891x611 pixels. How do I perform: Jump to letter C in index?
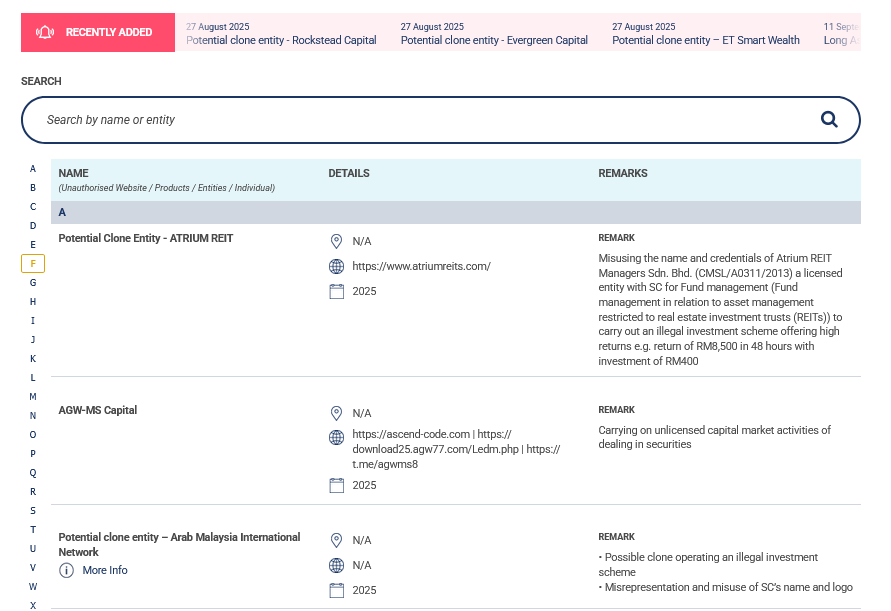click(x=33, y=207)
